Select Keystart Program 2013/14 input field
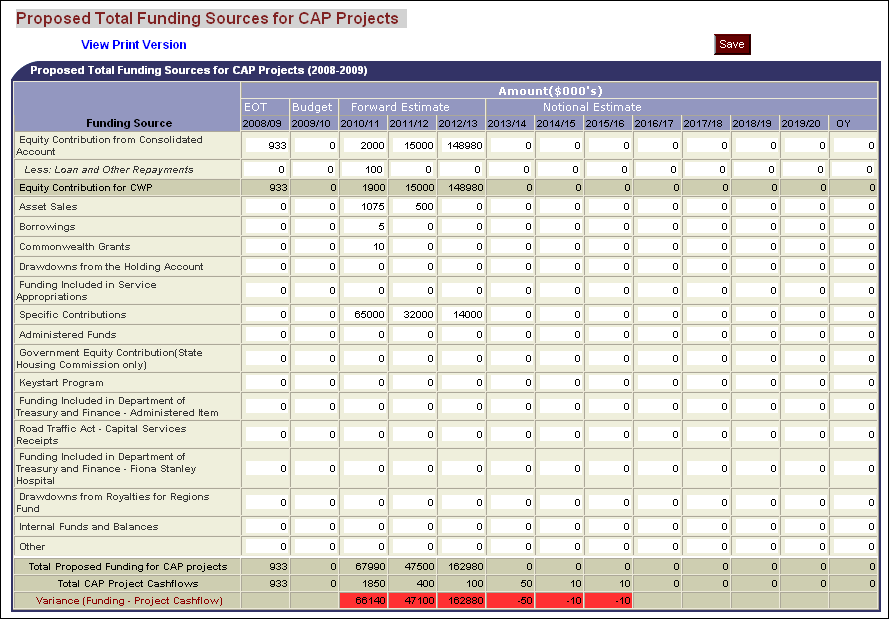The height and width of the screenshot is (619, 889). (510, 383)
